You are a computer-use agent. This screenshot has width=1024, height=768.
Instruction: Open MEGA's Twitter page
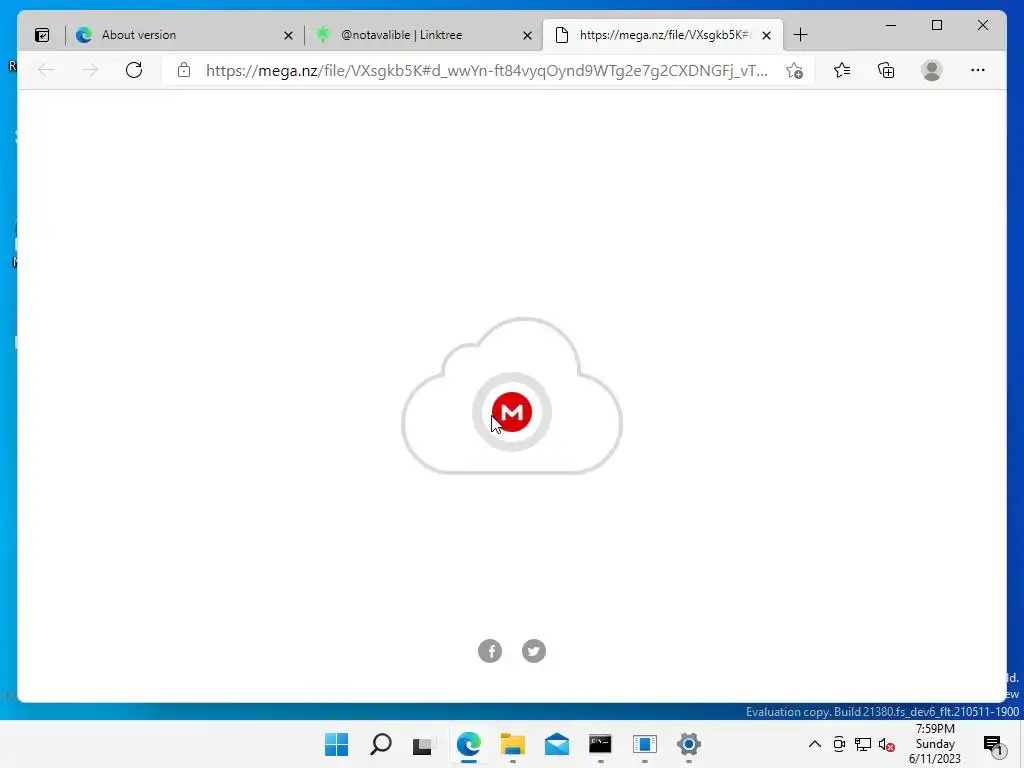point(534,651)
